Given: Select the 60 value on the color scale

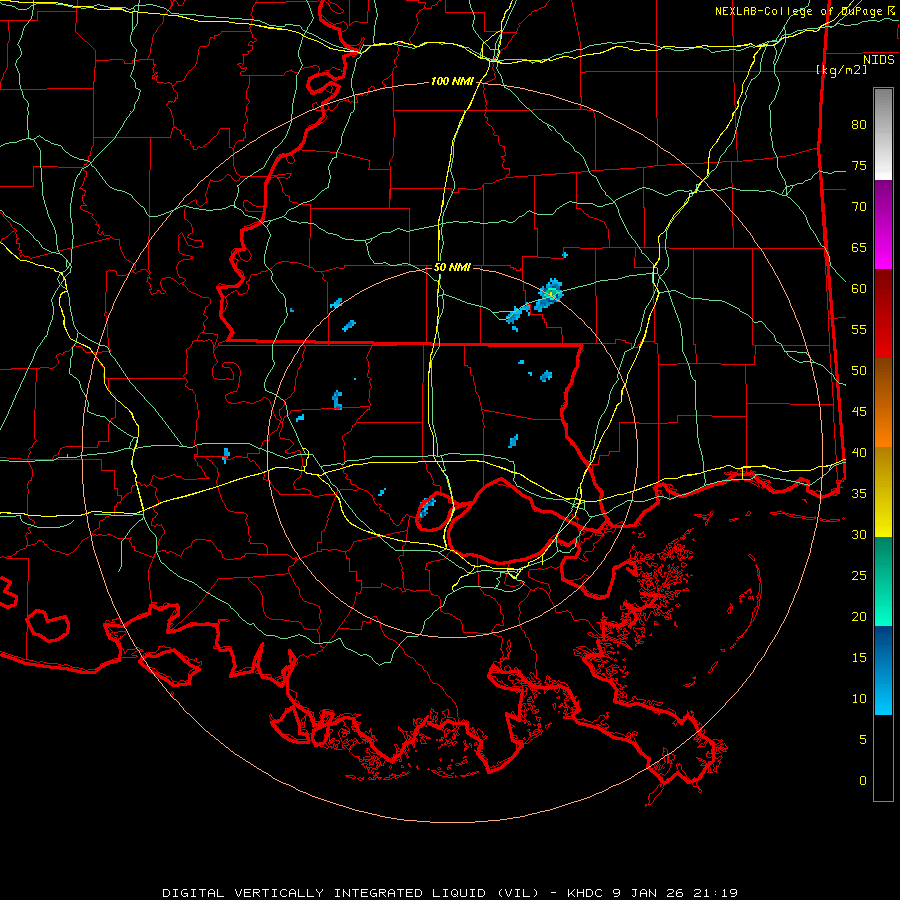Looking at the screenshot, I should (x=859, y=289).
